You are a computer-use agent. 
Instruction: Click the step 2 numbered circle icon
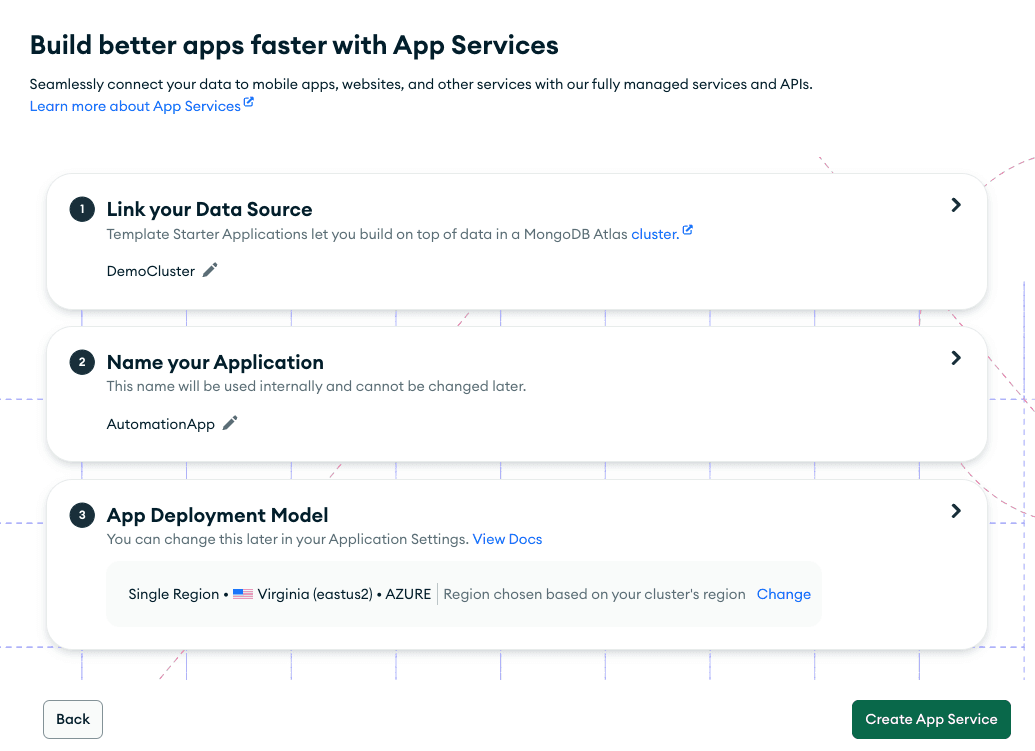tap(81, 362)
